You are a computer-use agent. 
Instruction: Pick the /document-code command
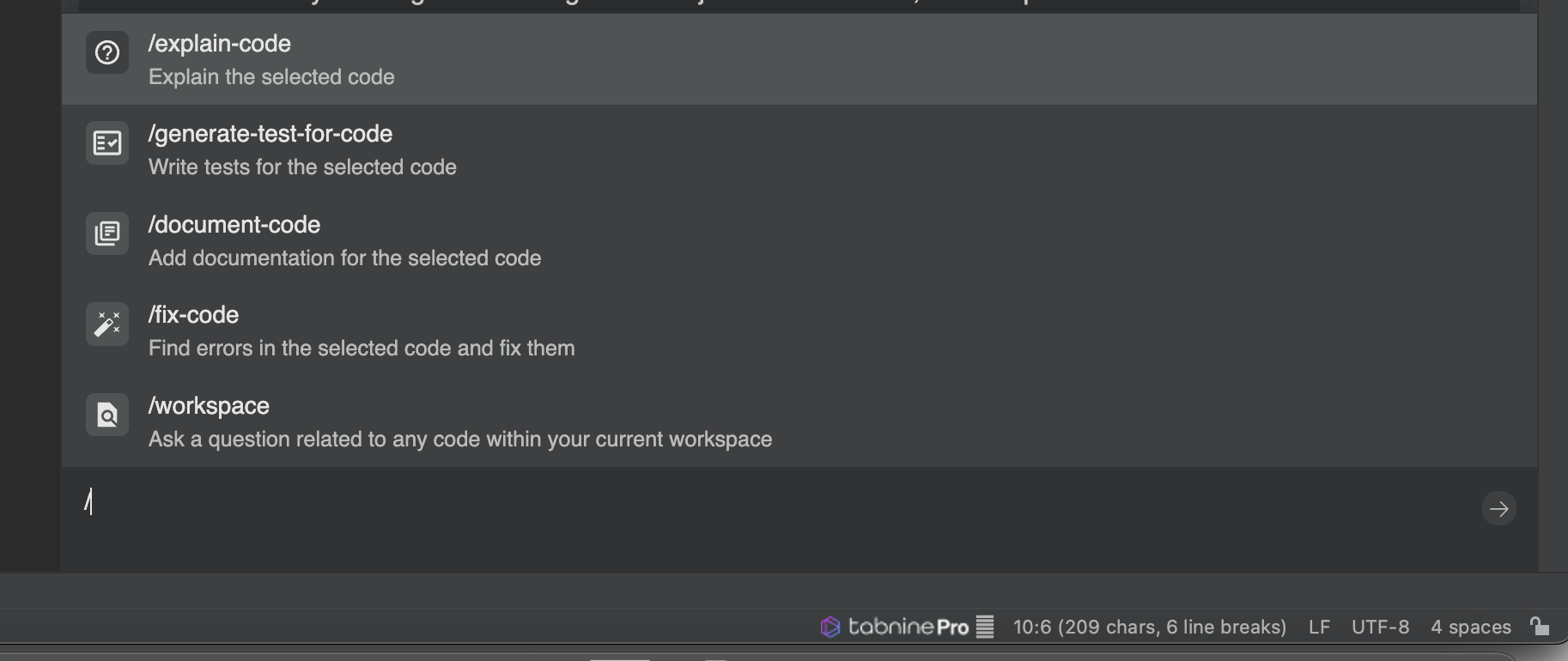click(x=234, y=225)
